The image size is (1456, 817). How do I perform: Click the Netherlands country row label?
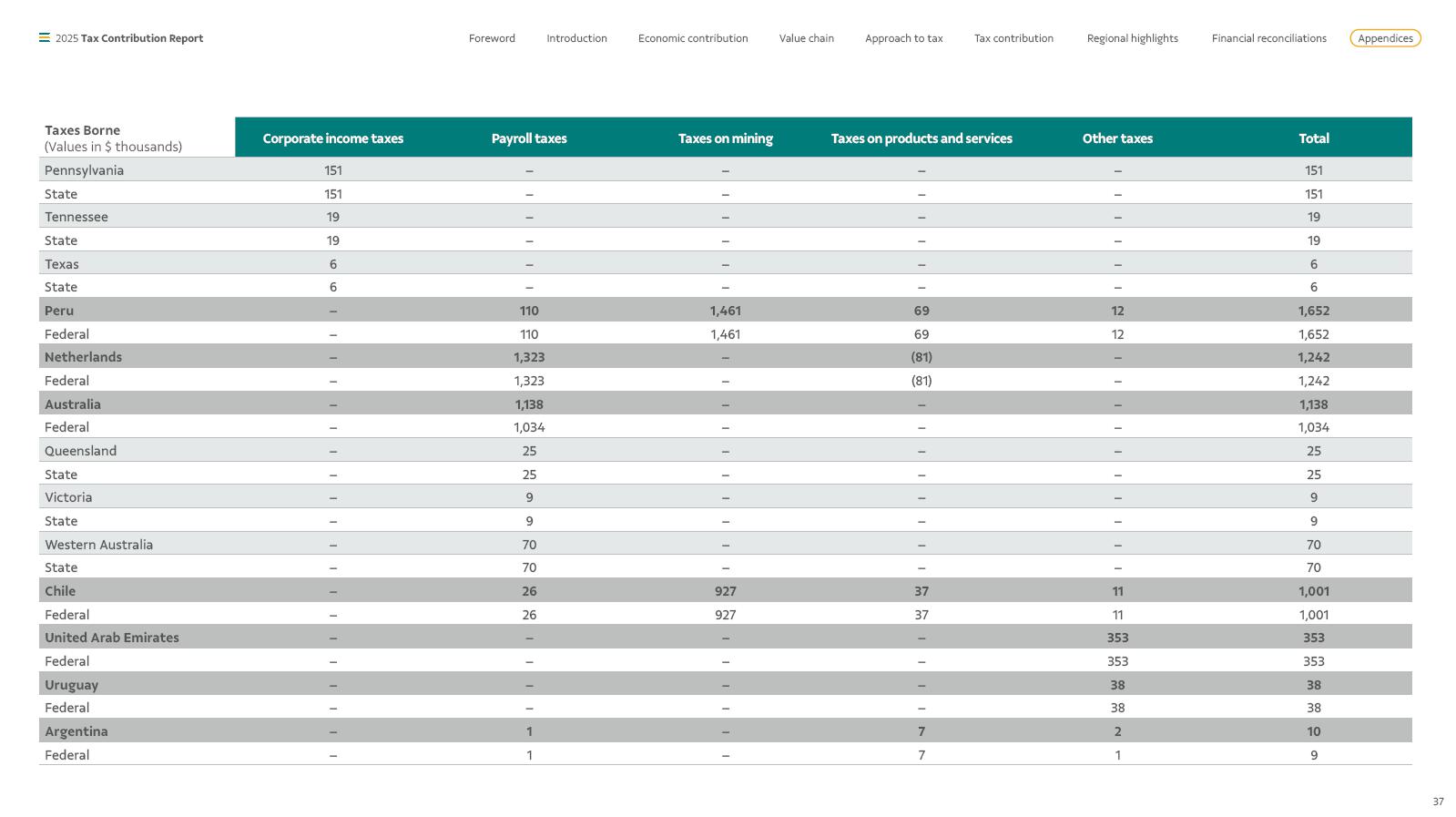83,357
